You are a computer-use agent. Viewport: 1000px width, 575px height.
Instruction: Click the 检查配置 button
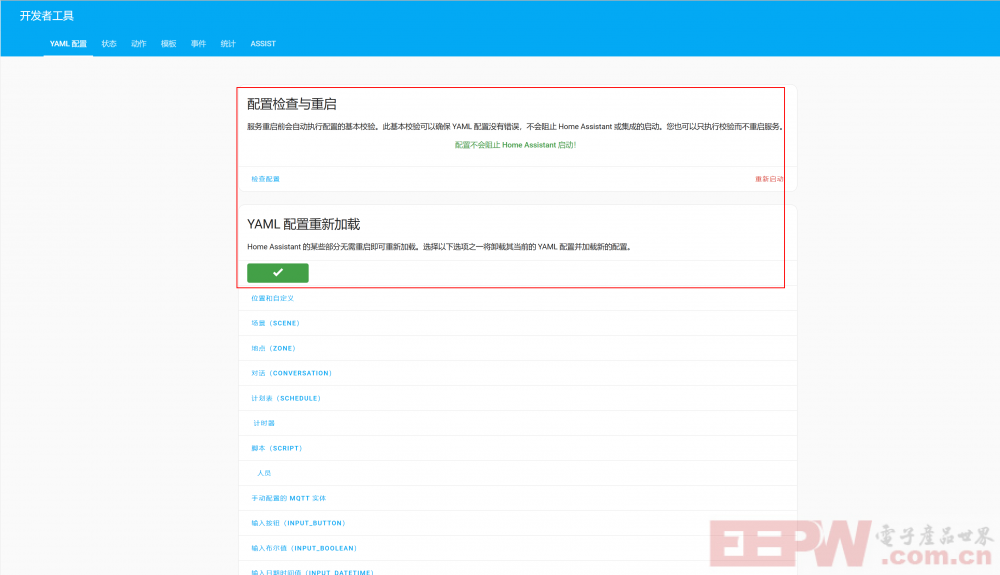coord(265,179)
